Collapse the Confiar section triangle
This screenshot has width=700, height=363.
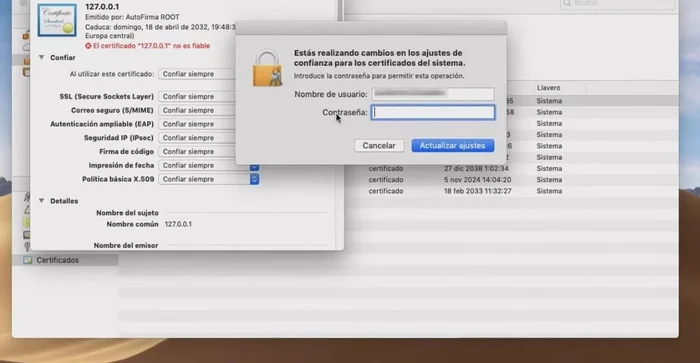coord(42,58)
